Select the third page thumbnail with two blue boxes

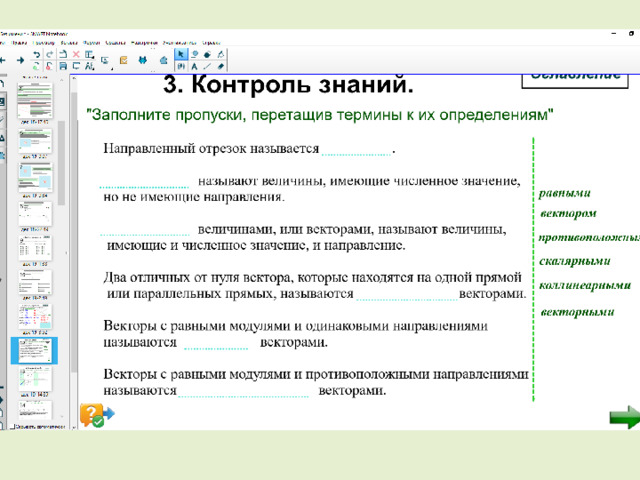point(35,177)
